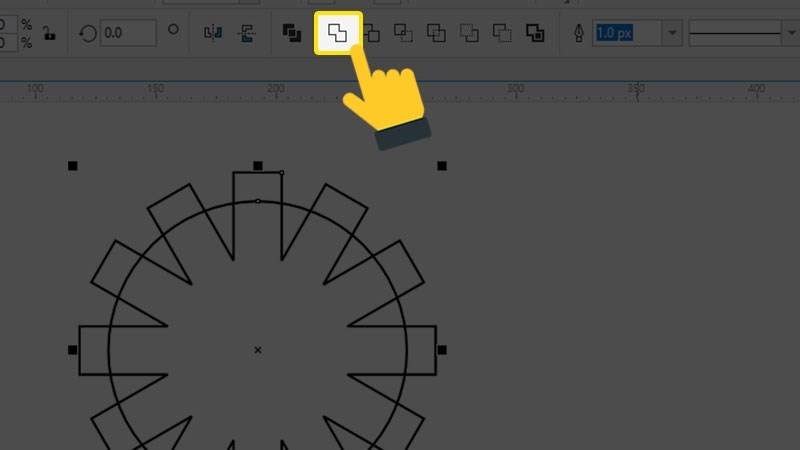This screenshot has width=800, height=450.
Task: Click the top-center selection handle
Action: point(258,166)
